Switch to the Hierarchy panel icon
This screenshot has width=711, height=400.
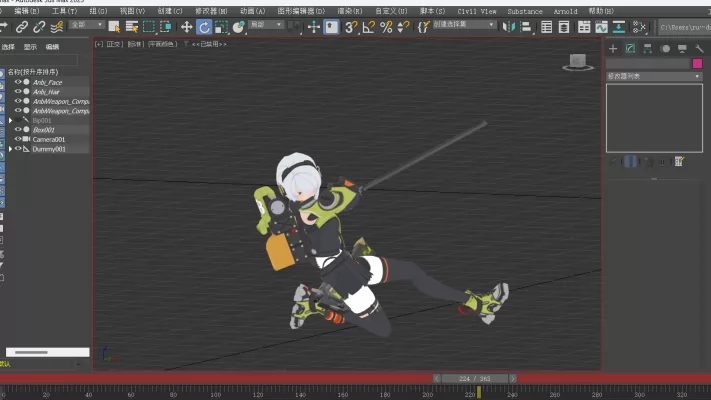click(648, 49)
